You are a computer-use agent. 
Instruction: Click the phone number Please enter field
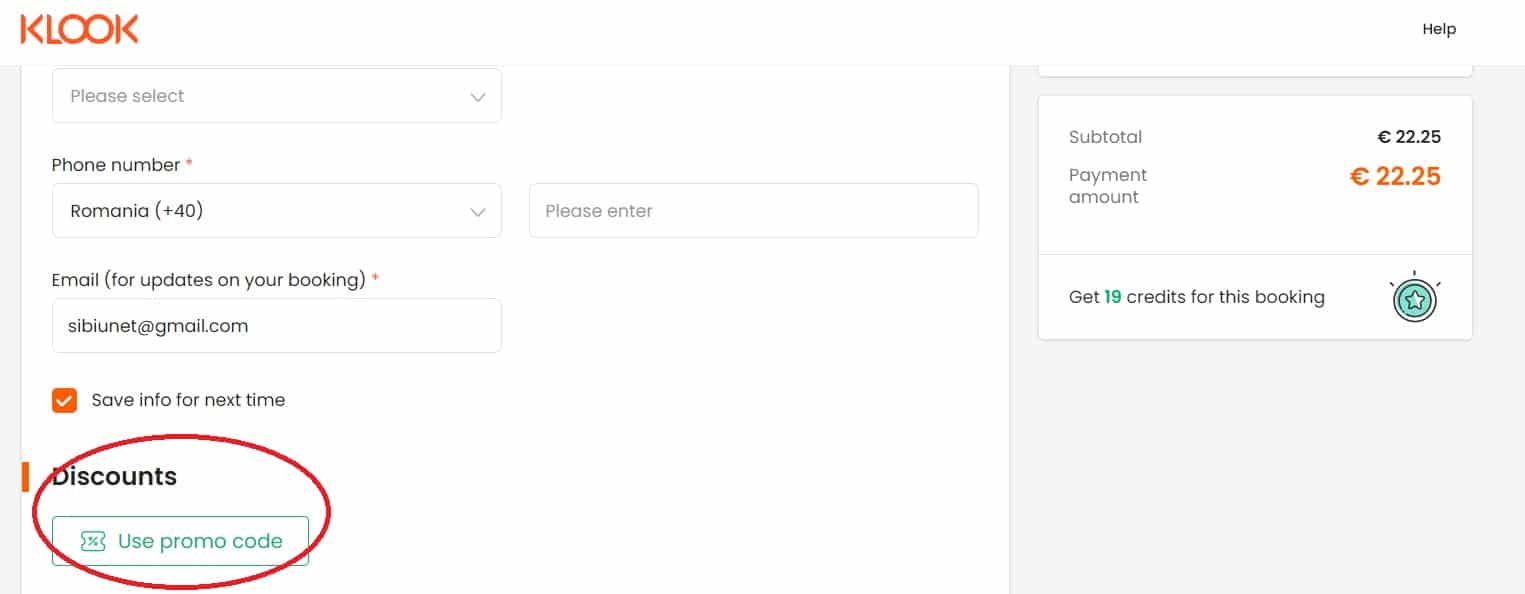tap(754, 211)
